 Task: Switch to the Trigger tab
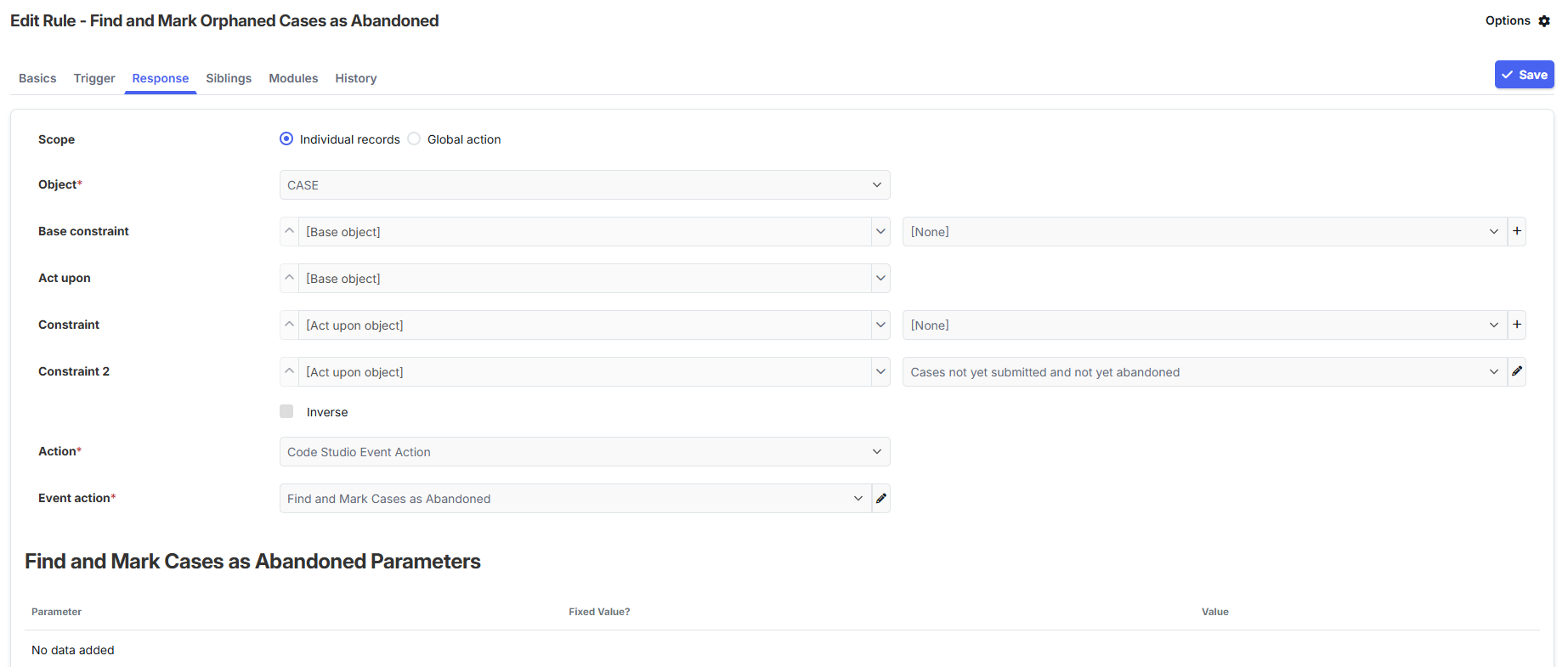pos(94,78)
